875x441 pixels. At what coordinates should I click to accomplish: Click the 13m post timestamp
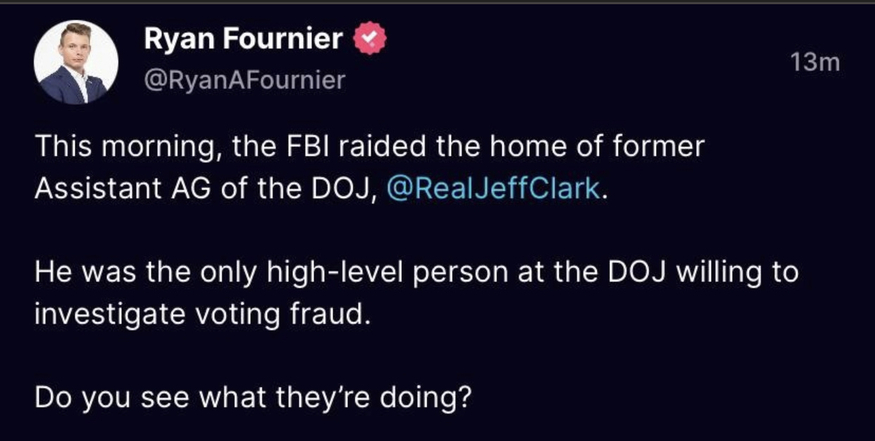tap(811, 62)
